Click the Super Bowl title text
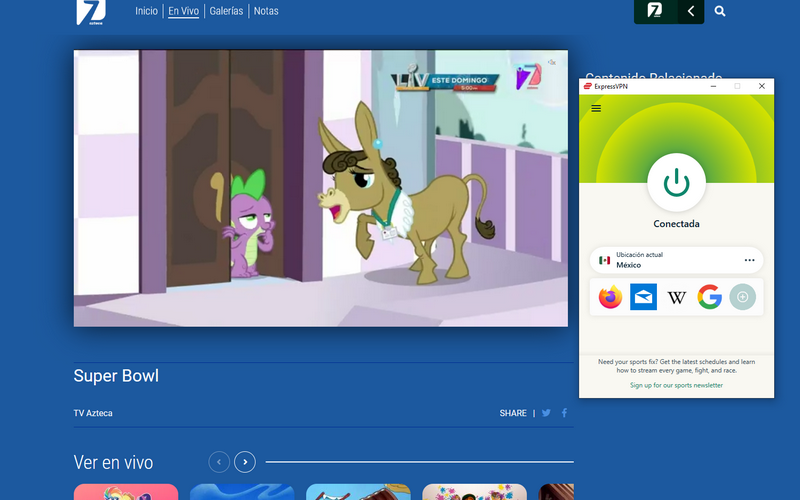 [116, 376]
